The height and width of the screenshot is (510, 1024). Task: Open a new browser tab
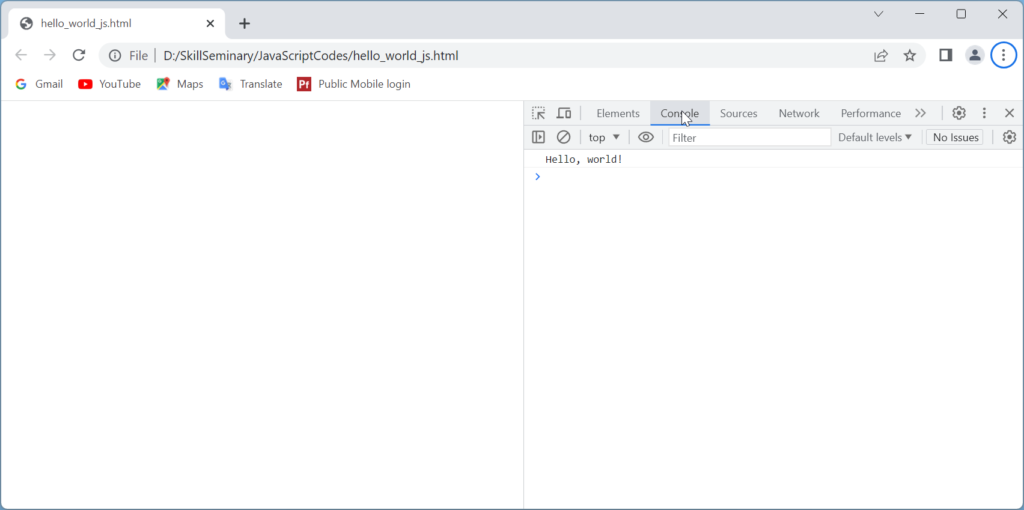click(x=244, y=24)
